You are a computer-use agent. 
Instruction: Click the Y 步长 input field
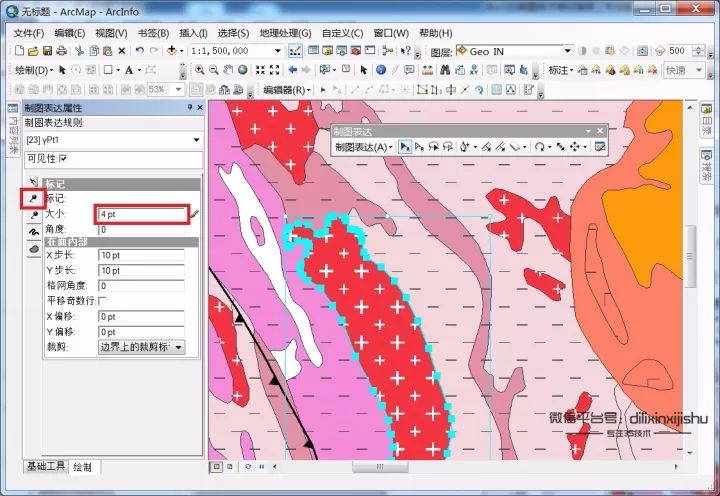point(142,271)
